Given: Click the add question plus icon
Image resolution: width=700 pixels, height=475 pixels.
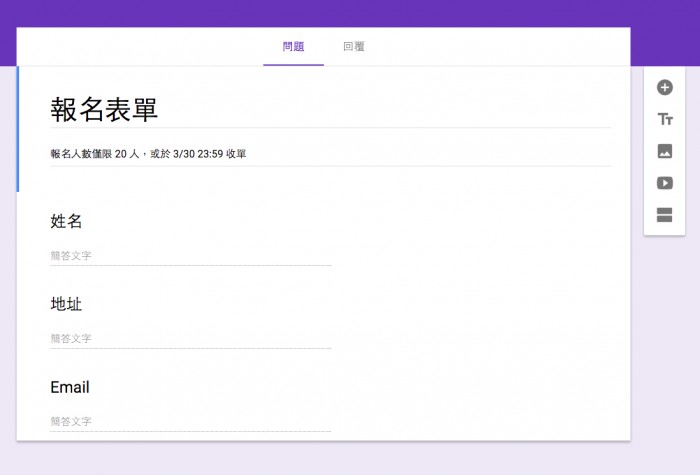Looking at the screenshot, I should 664,88.
